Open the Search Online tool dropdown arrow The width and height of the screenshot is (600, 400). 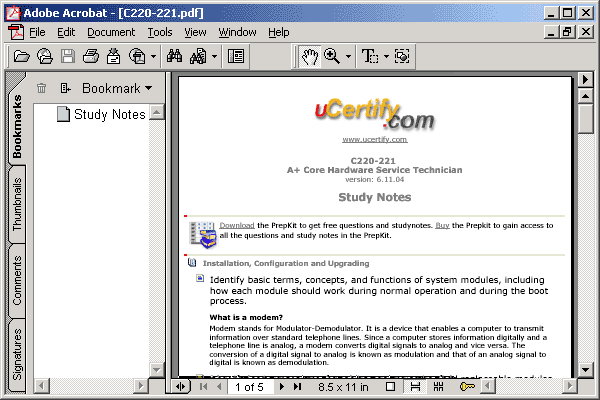point(153,57)
